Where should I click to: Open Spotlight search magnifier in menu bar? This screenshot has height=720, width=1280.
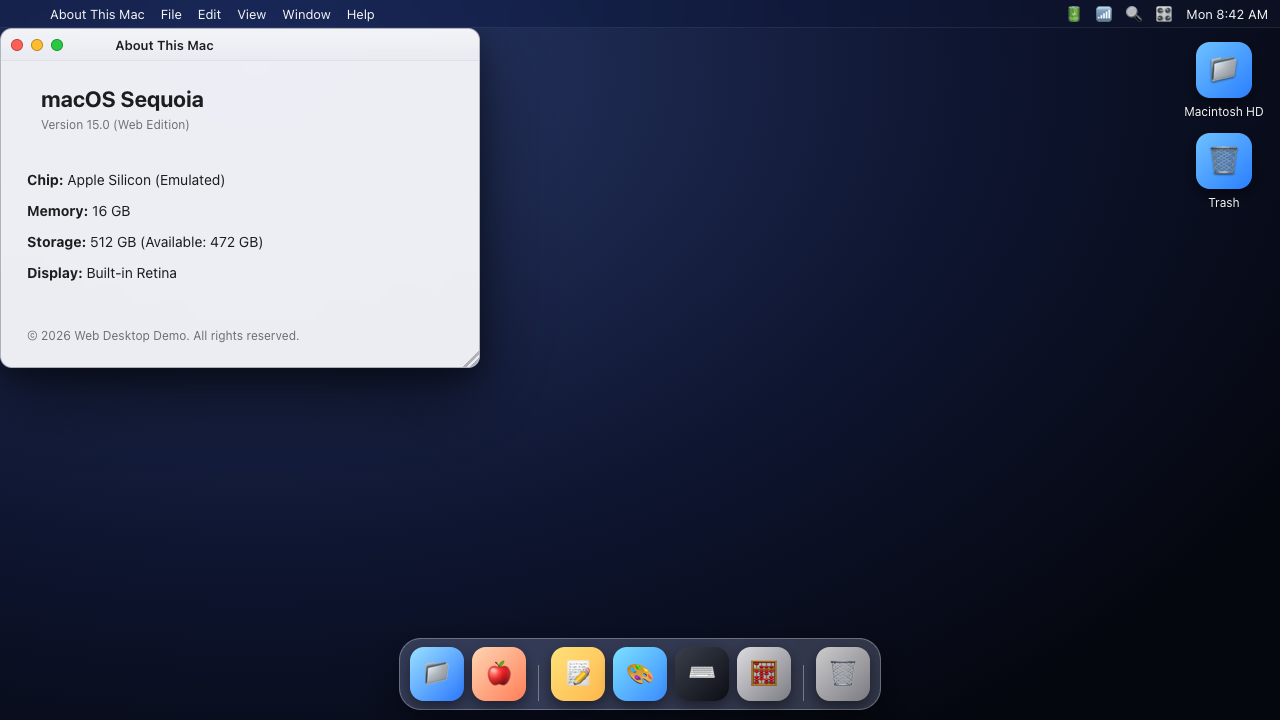pos(1134,14)
